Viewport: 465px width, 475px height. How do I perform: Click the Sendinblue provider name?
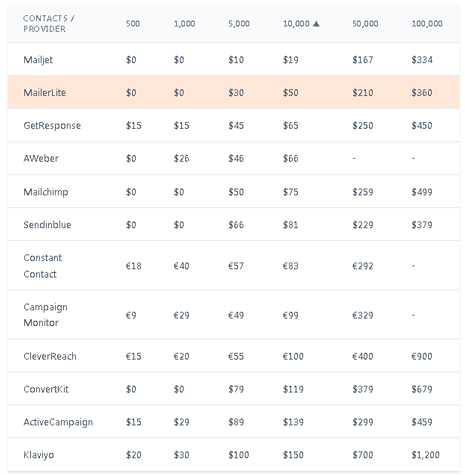[47, 225]
